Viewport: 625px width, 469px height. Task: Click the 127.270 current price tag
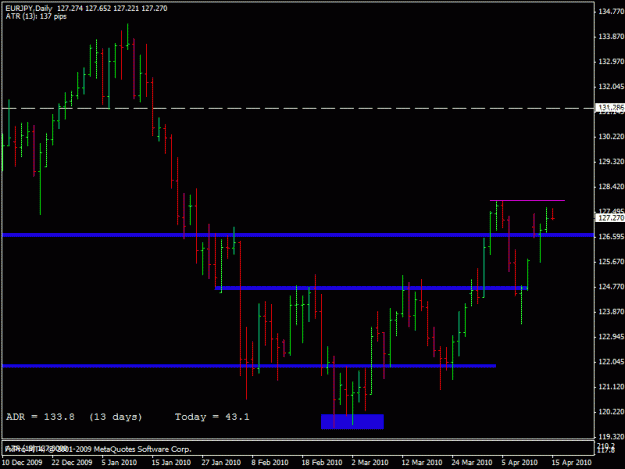[x=610, y=218]
